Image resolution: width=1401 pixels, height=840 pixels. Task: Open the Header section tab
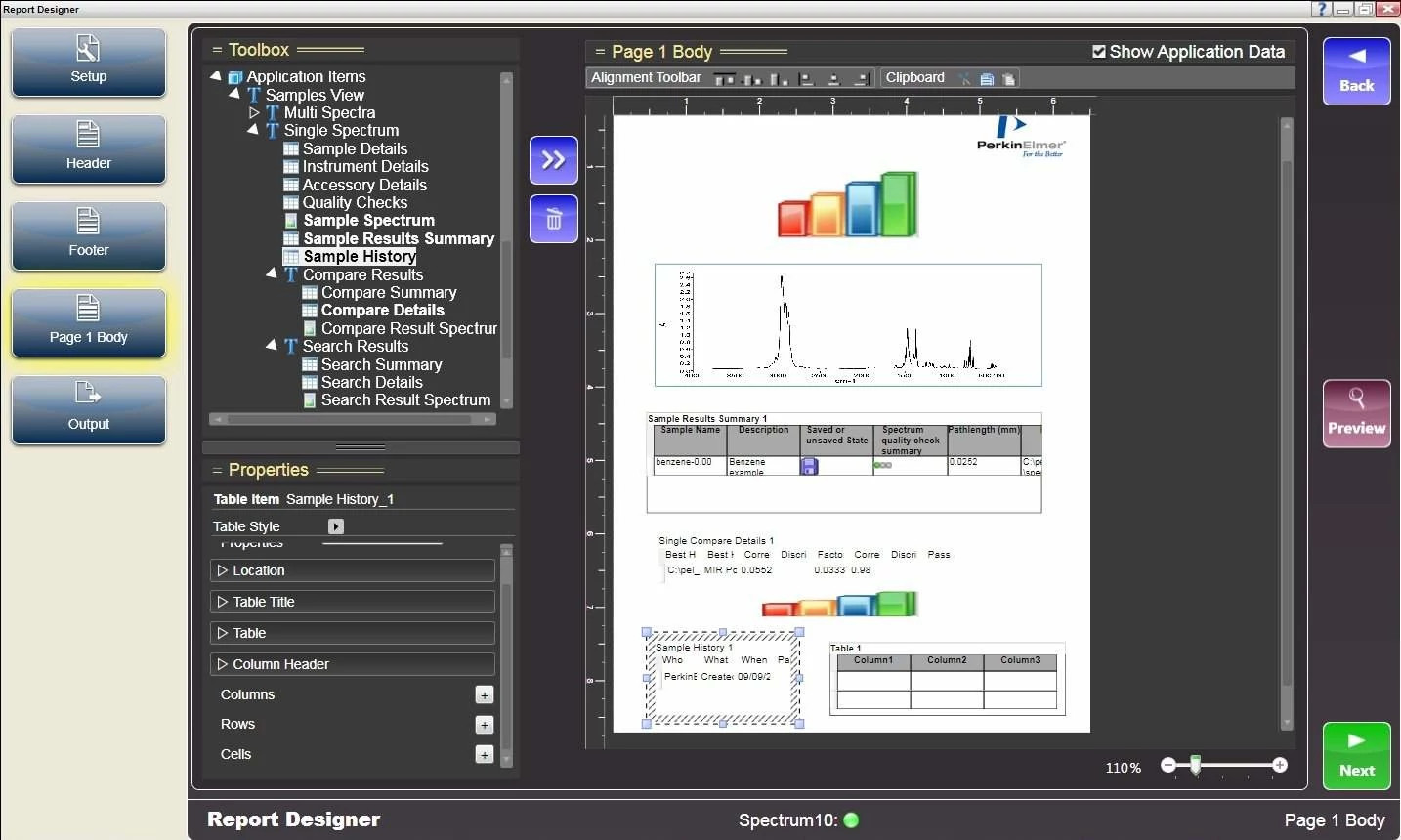89,148
